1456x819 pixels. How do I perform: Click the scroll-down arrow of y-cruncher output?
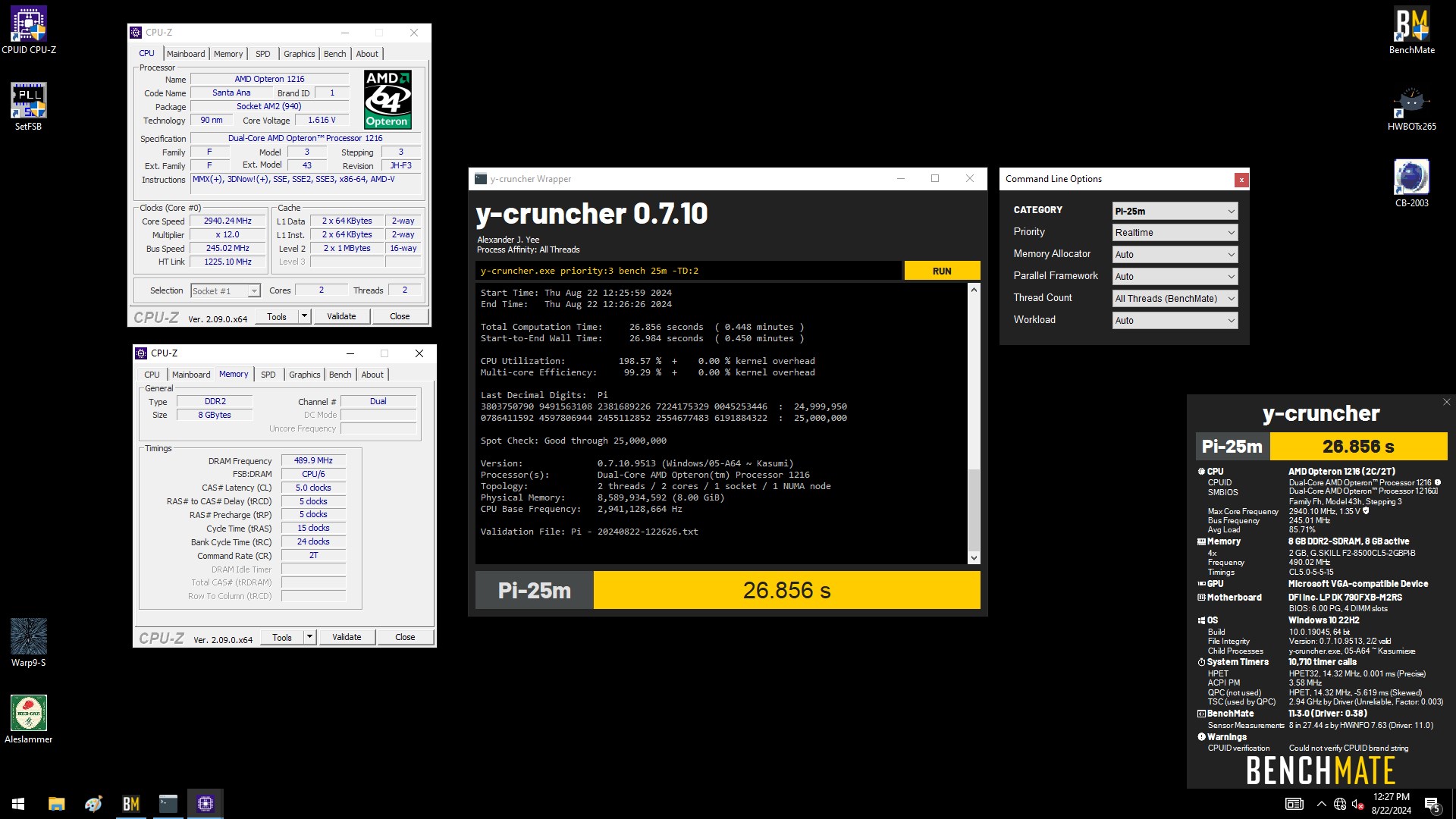(x=974, y=558)
